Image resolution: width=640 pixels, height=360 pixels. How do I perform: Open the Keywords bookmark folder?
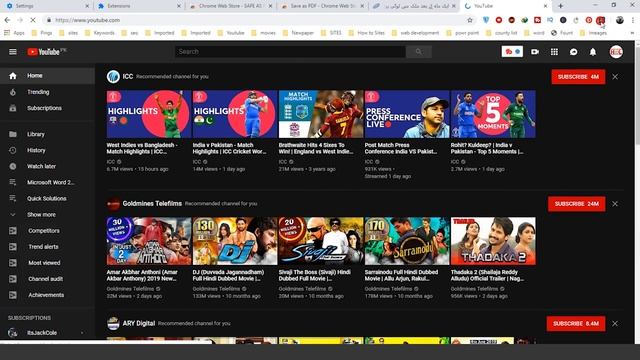pos(100,33)
